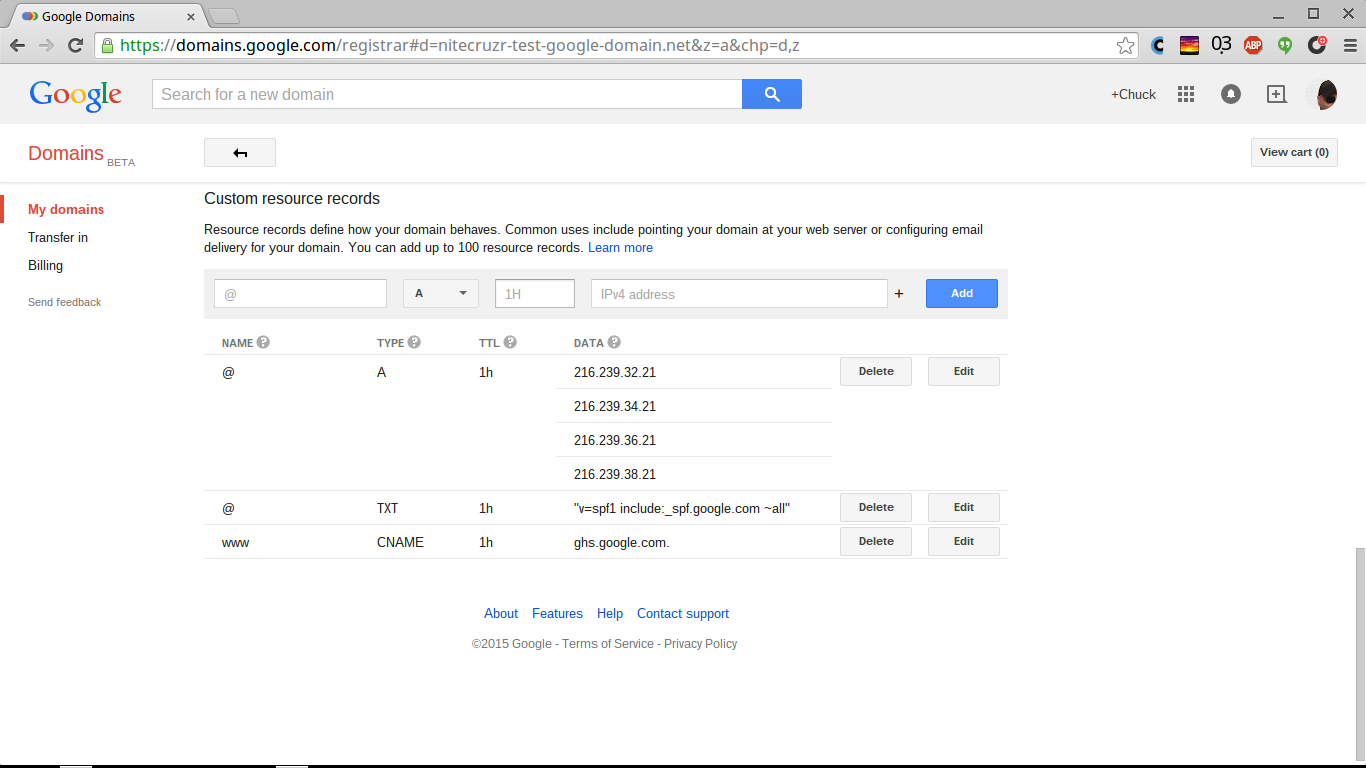
Task: Click the ghs.google.com. CNAME data
Action: (622, 542)
